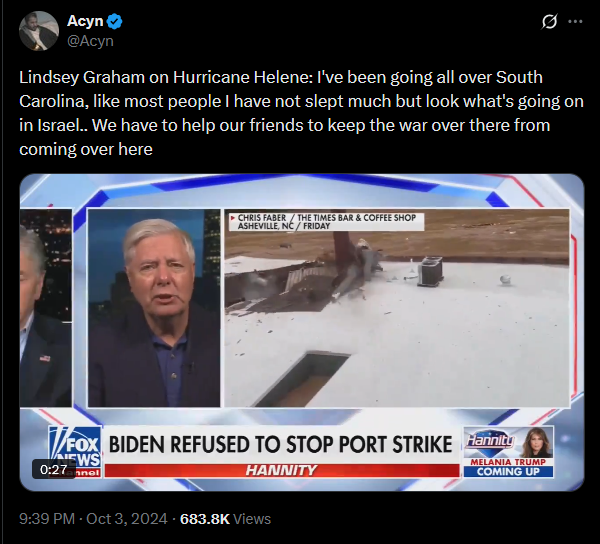
Task: Click the Chris Faber location caption
Action: tap(326, 222)
